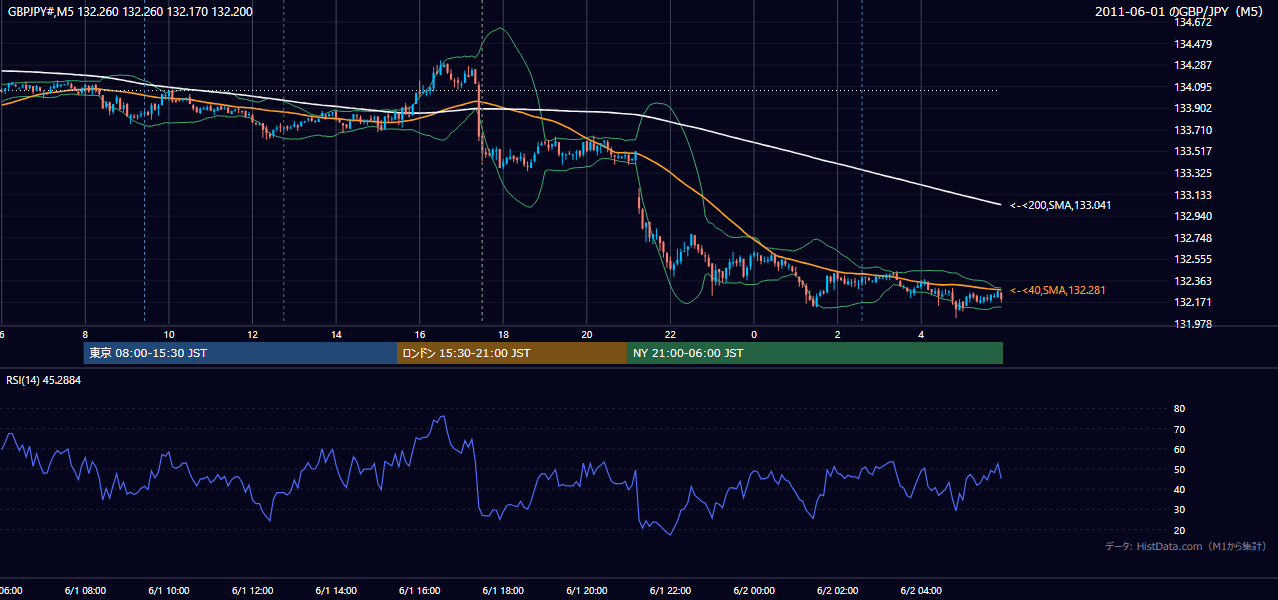The width and height of the screenshot is (1278, 600).
Task: Click the HistData.com data source credit
Action: click(x=1185, y=546)
